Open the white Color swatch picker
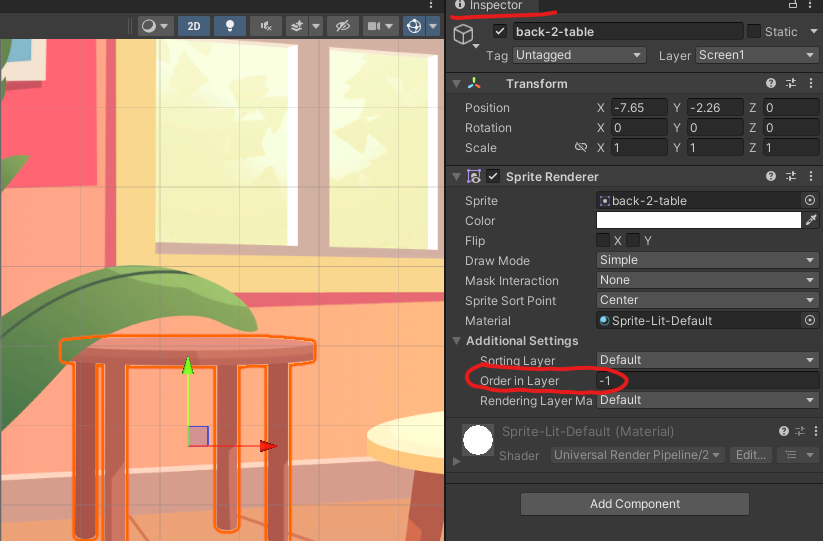 tap(699, 220)
